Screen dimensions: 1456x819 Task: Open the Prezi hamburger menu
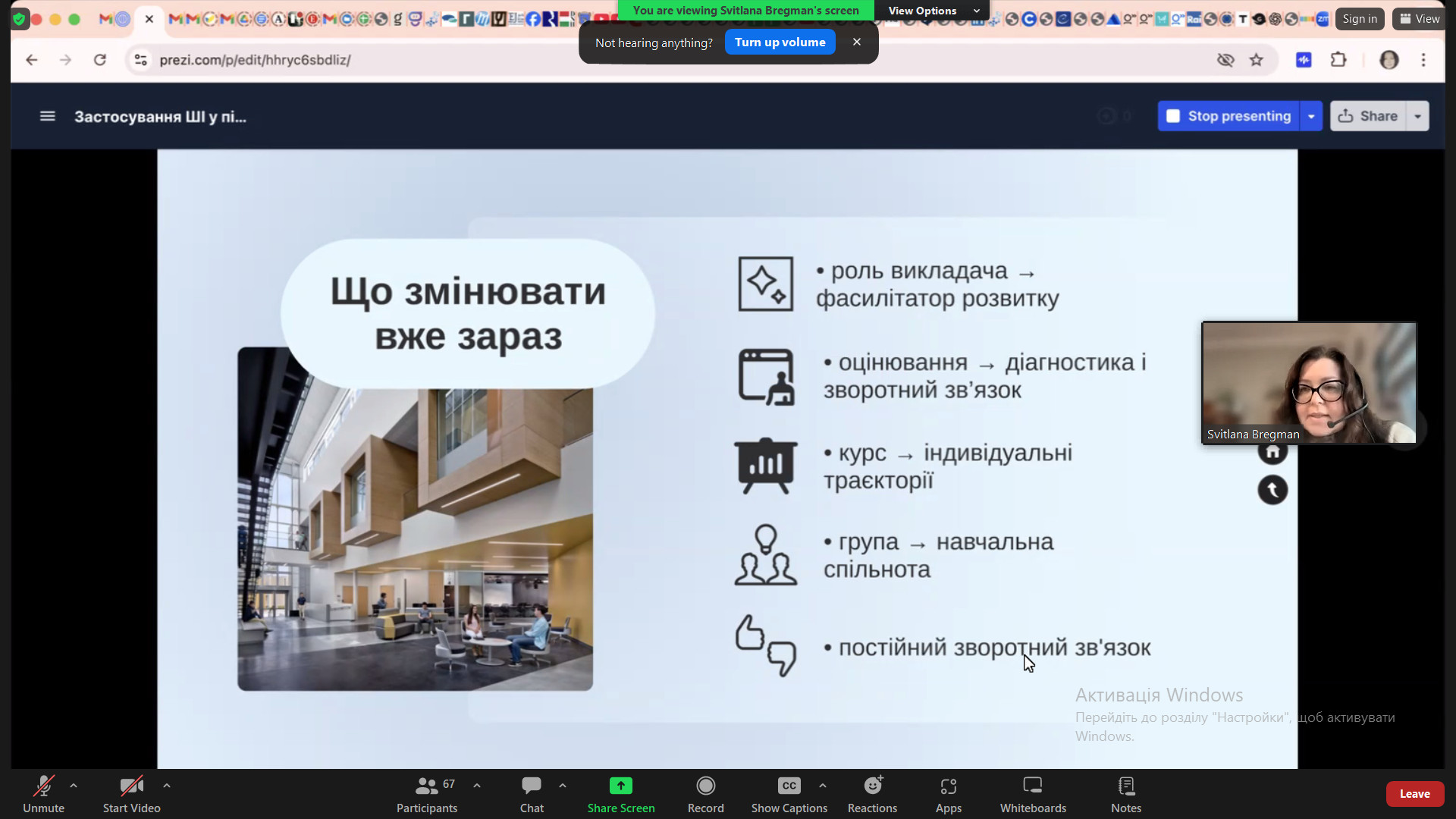(47, 116)
